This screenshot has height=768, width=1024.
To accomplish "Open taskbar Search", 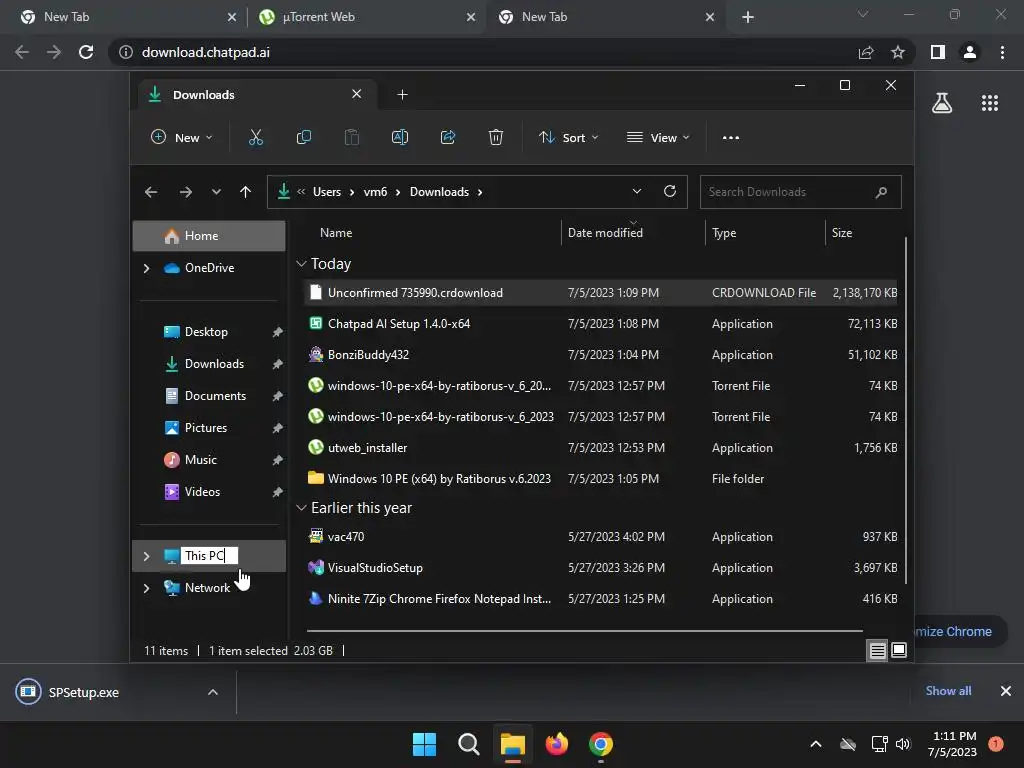I will 468,744.
